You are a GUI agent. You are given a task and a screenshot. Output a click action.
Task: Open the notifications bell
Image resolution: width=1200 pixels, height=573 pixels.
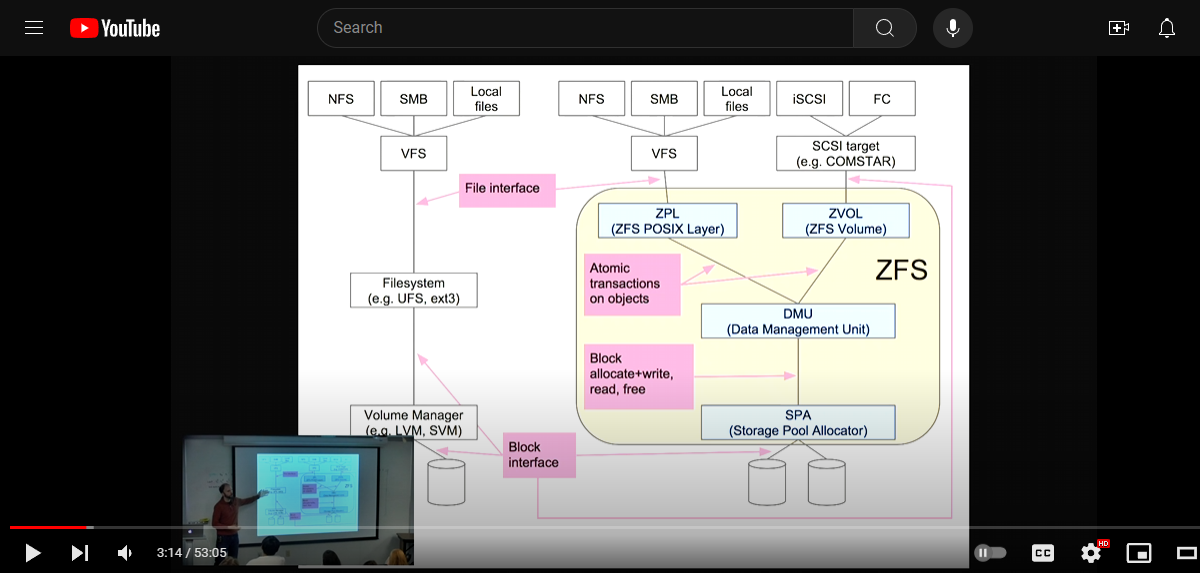pyautogui.click(x=1166, y=28)
